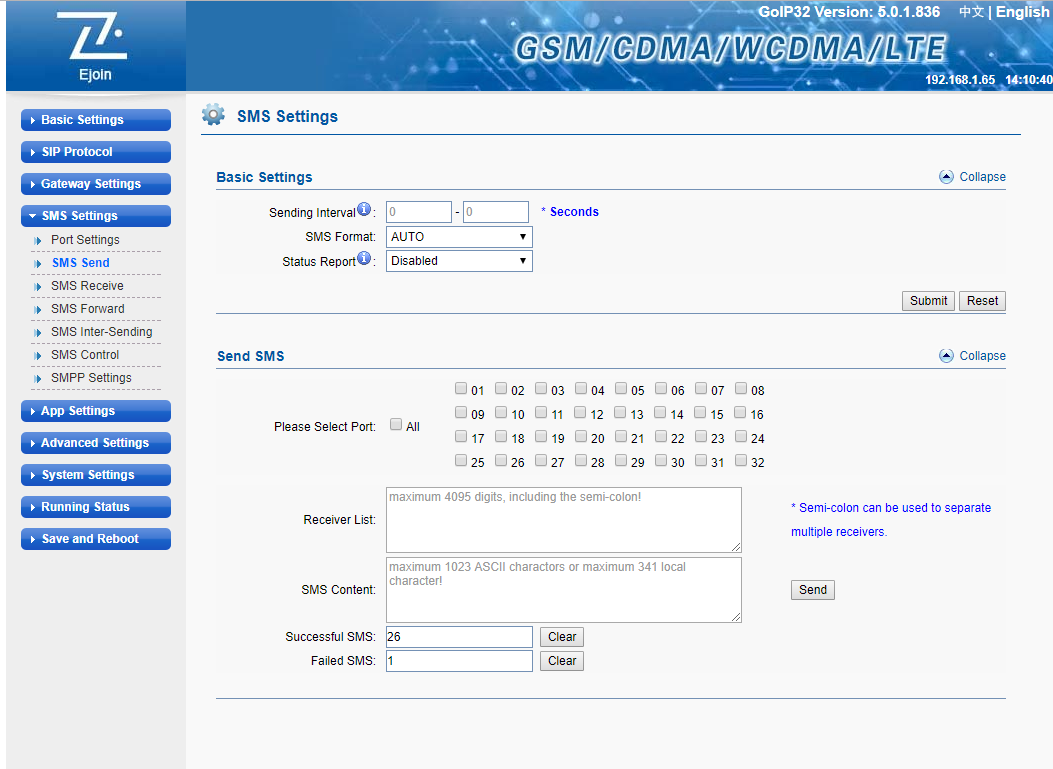Open the SMS Format dropdown
Image resolution: width=1053 pixels, height=769 pixels.
pyautogui.click(x=459, y=237)
